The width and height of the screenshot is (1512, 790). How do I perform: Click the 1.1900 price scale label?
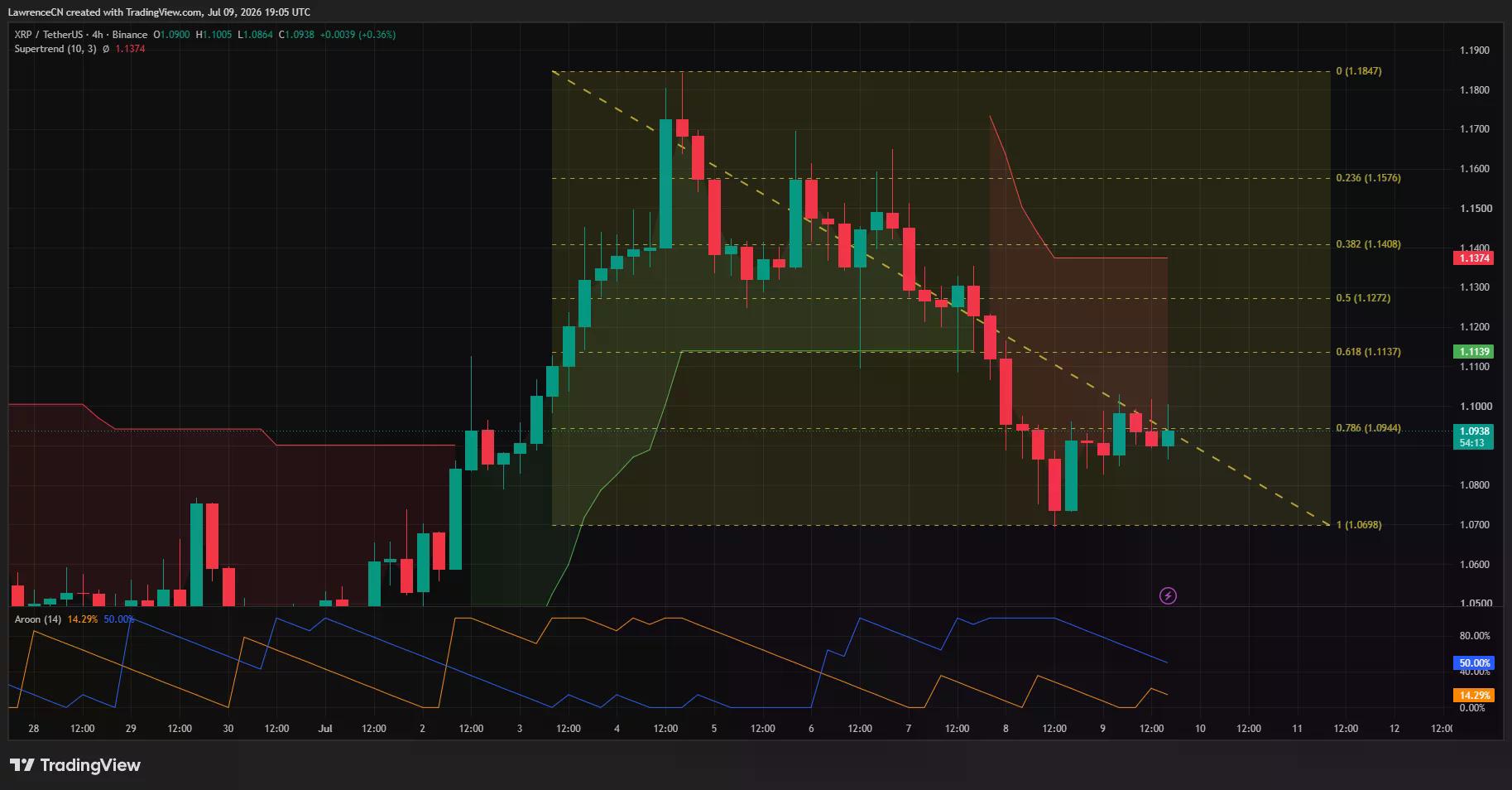[1474, 51]
